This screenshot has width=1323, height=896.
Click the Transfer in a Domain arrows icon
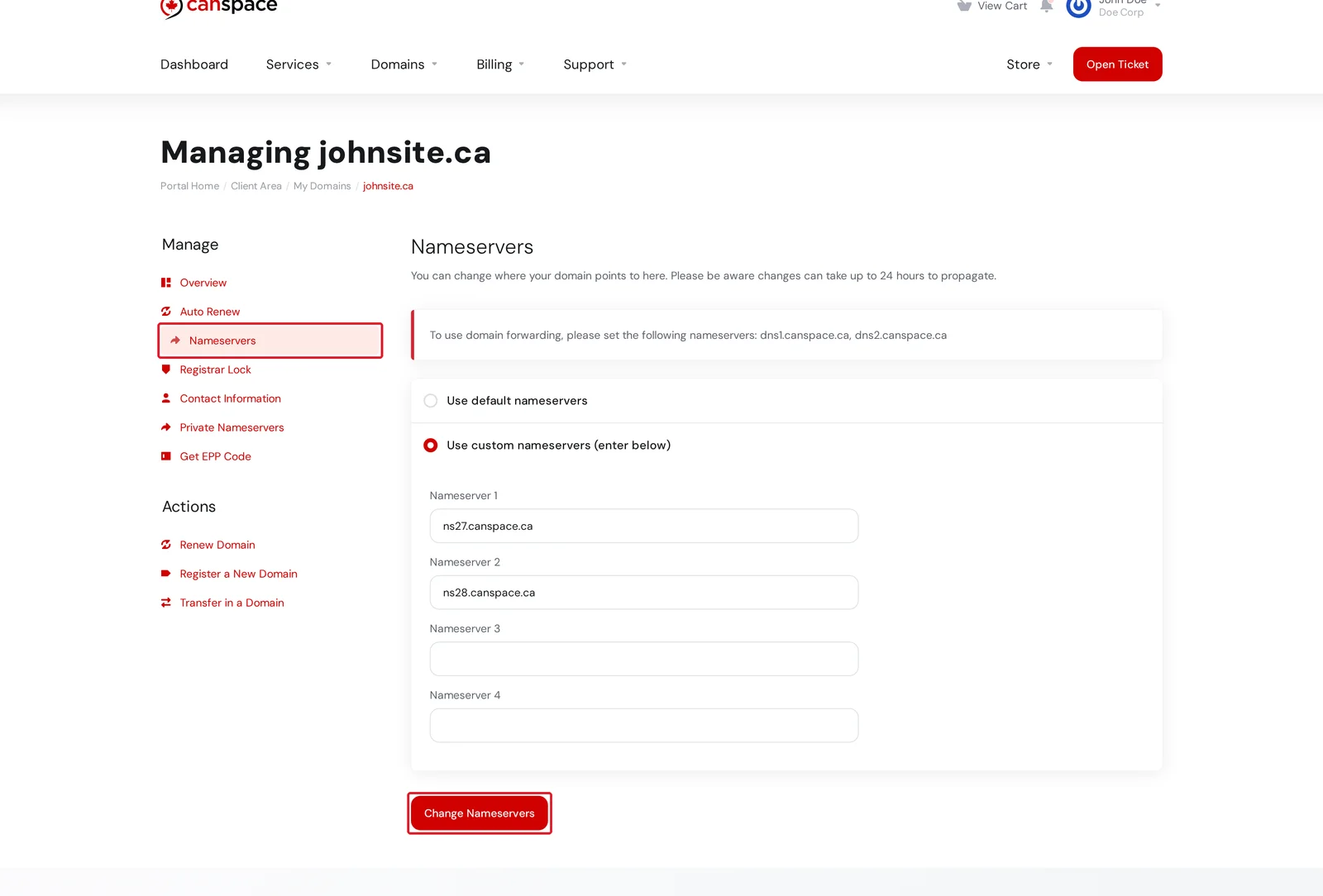166,603
